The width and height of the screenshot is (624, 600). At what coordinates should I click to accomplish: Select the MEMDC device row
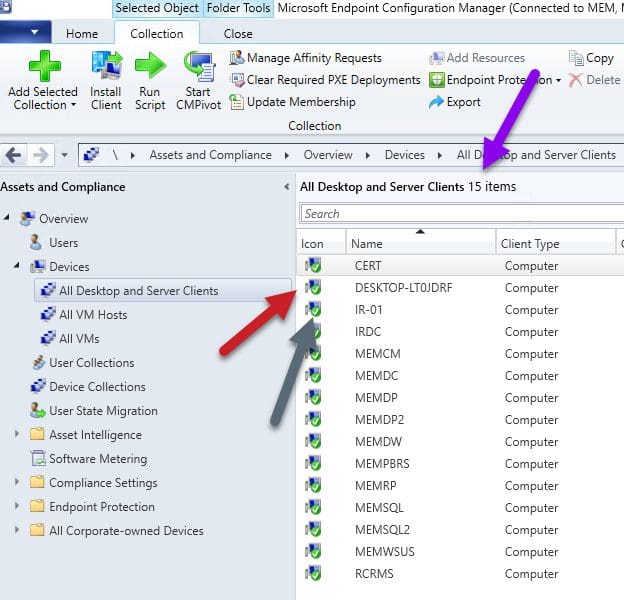point(460,376)
